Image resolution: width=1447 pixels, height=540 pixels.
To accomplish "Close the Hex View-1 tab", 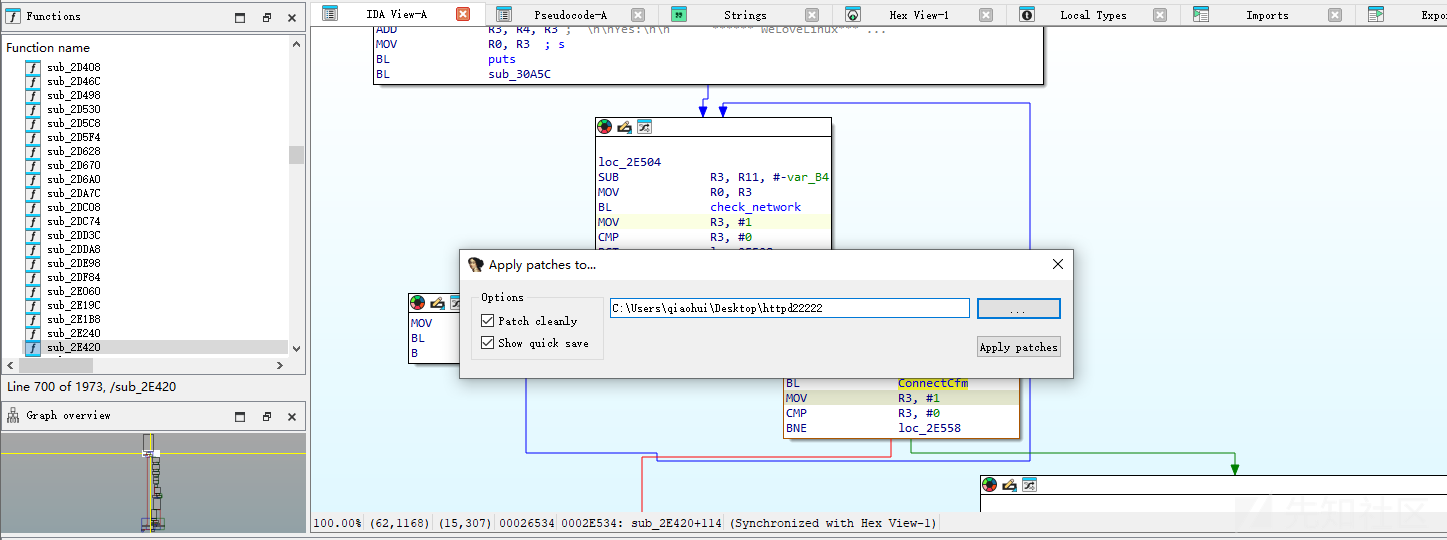I will pos(986,15).
